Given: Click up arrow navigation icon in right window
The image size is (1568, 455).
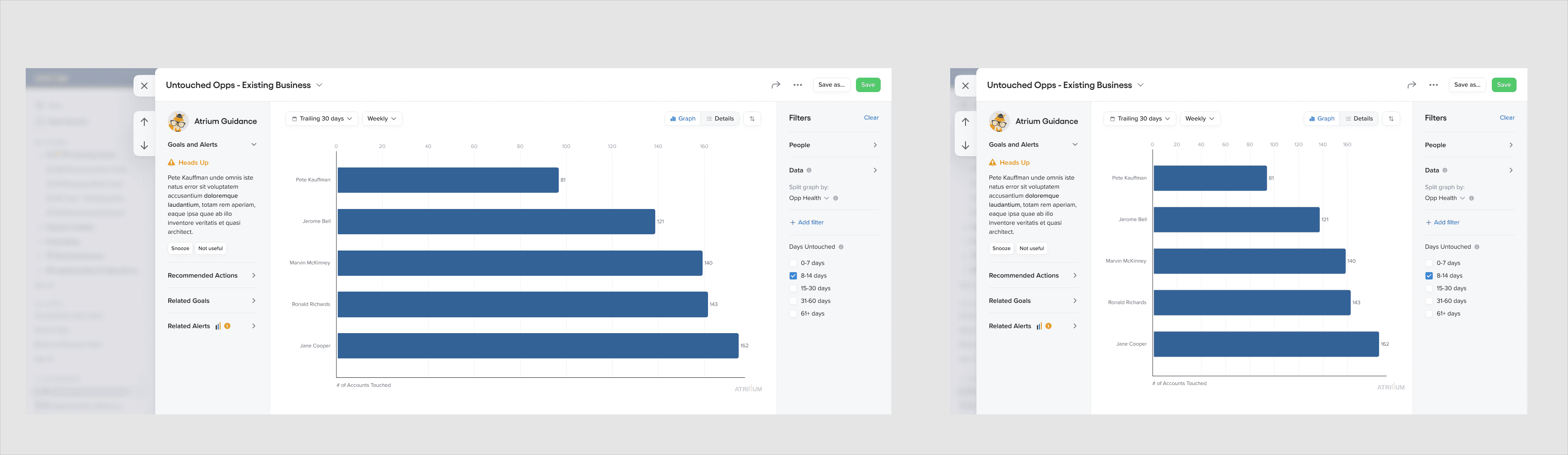Looking at the screenshot, I should pyautogui.click(x=966, y=122).
